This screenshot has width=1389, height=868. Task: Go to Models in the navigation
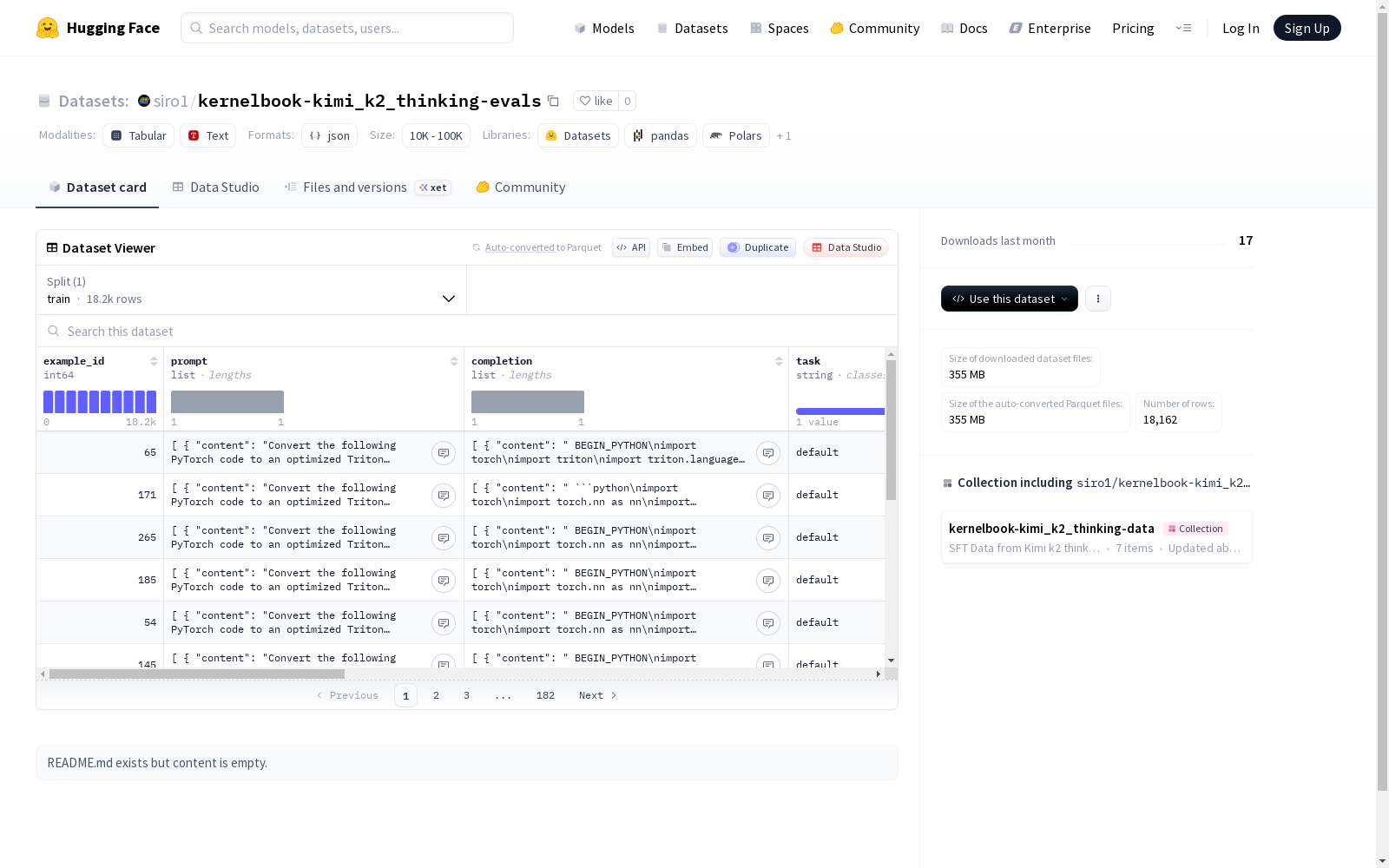[604, 28]
